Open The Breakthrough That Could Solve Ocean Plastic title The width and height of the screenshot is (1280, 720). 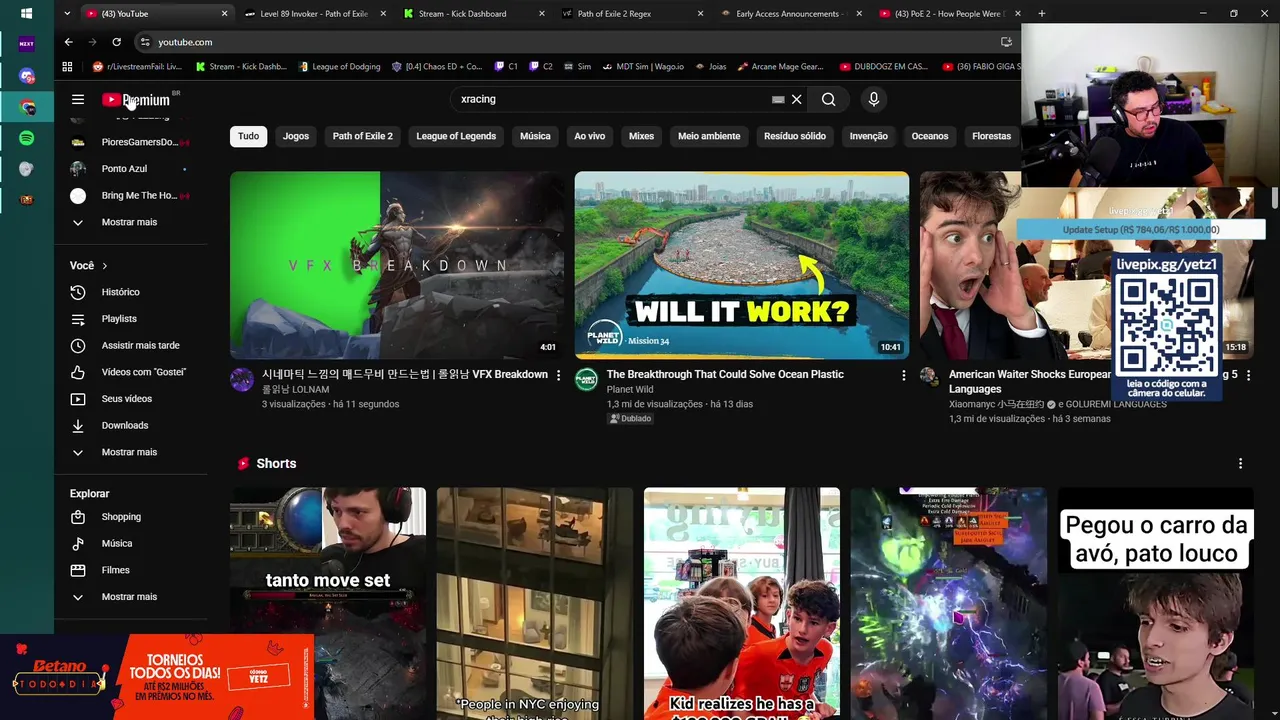[725, 374]
